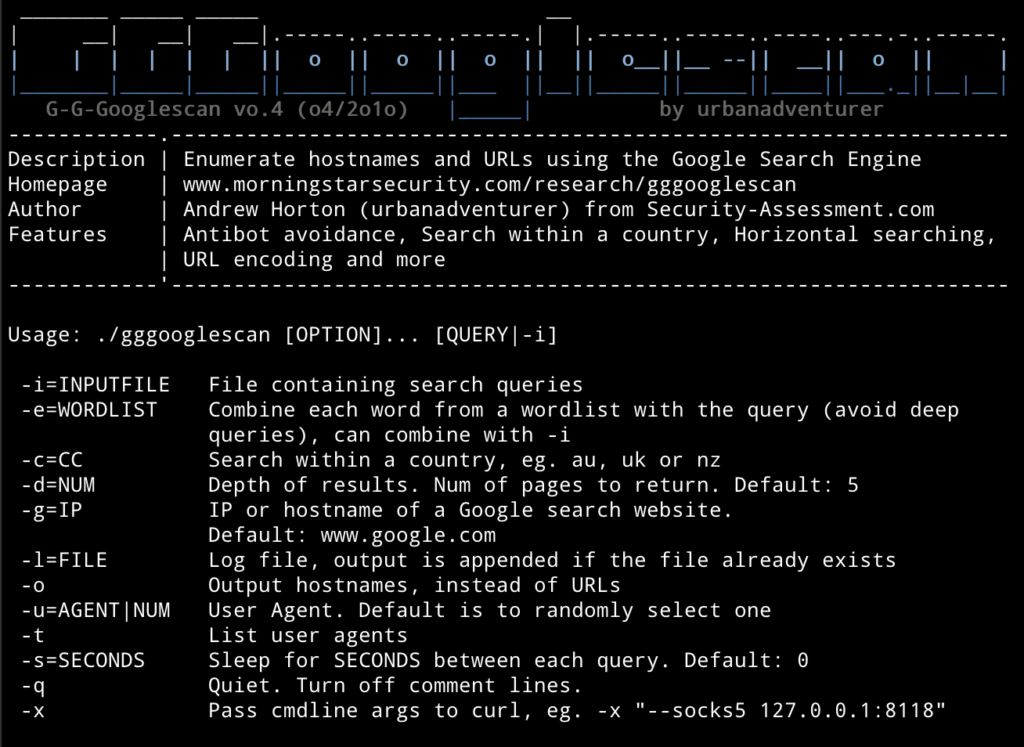Click the Usage: ./gggooglescan command line

click(x=282, y=336)
